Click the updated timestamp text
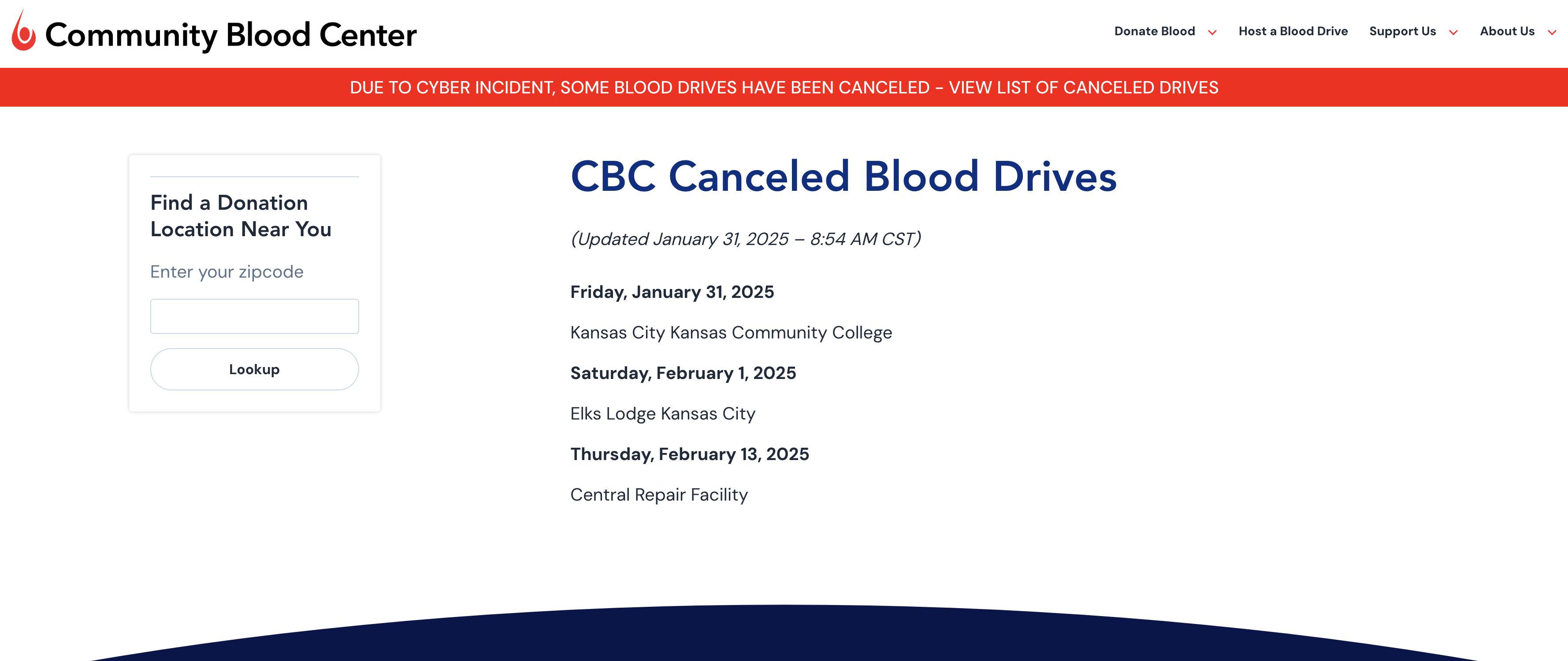The height and width of the screenshot is (661, 1568). tap(746, 238)
